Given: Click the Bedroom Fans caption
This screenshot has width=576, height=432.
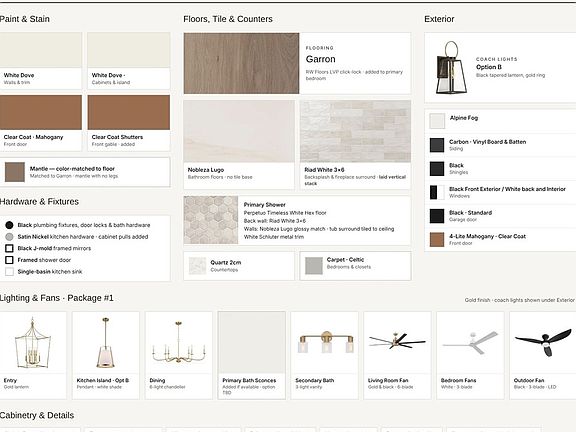Looking at the screenshot, I should point(458,380).
